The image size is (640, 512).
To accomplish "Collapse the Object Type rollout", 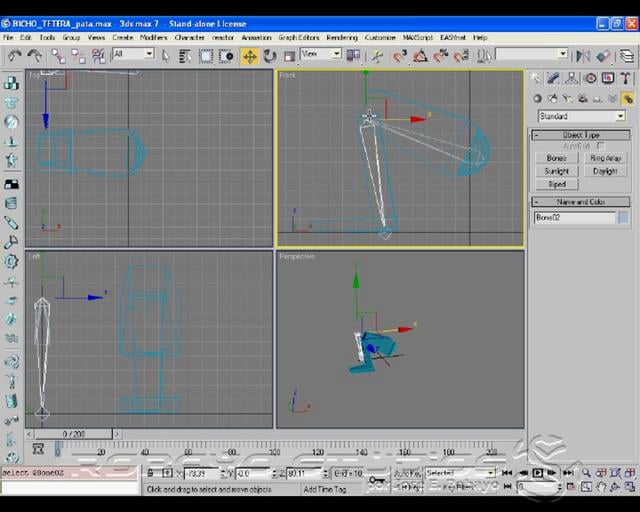I will 580,135.
